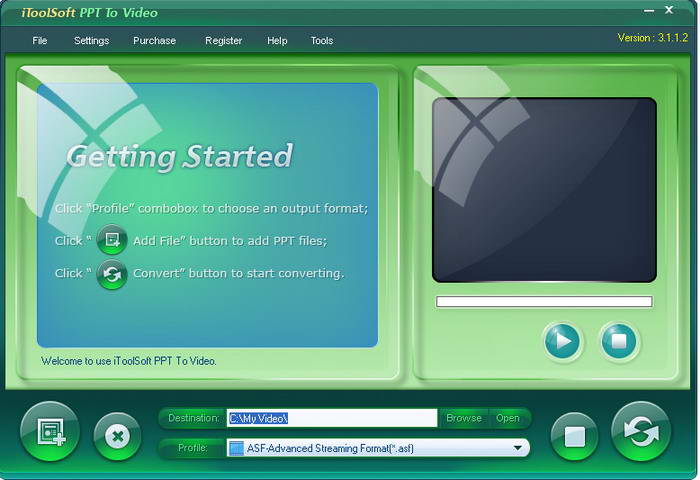
Task: Select the ASF-Advanced Streaming Format profile box
Action: 378,448
